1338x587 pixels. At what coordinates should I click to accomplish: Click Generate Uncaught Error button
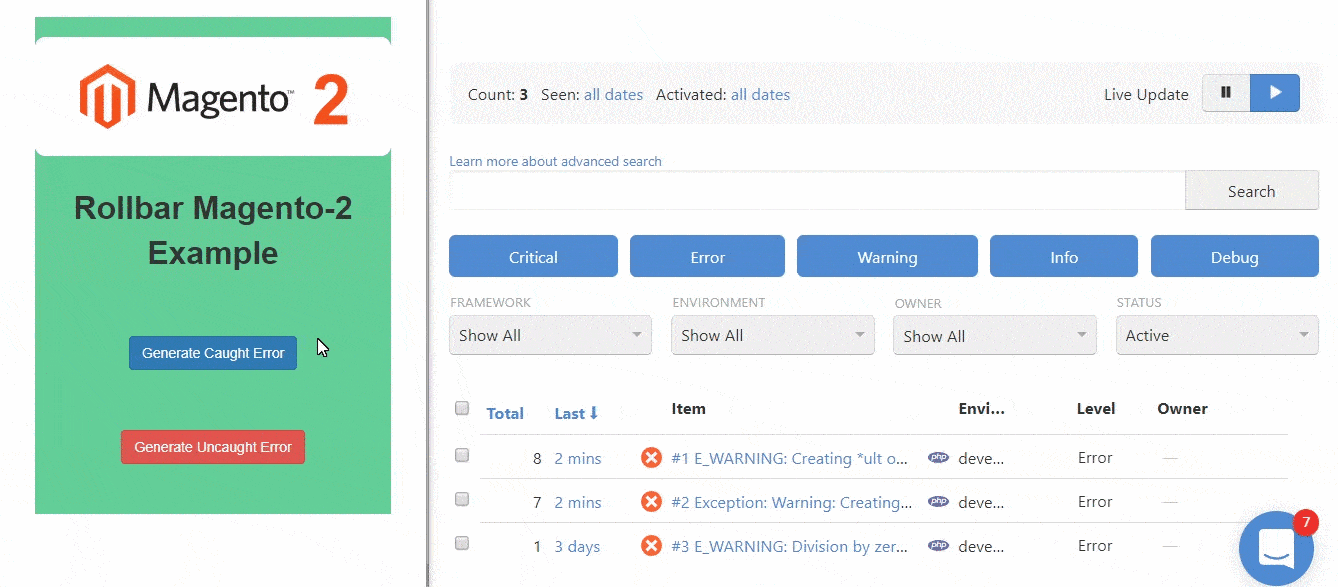coord(213,447)
